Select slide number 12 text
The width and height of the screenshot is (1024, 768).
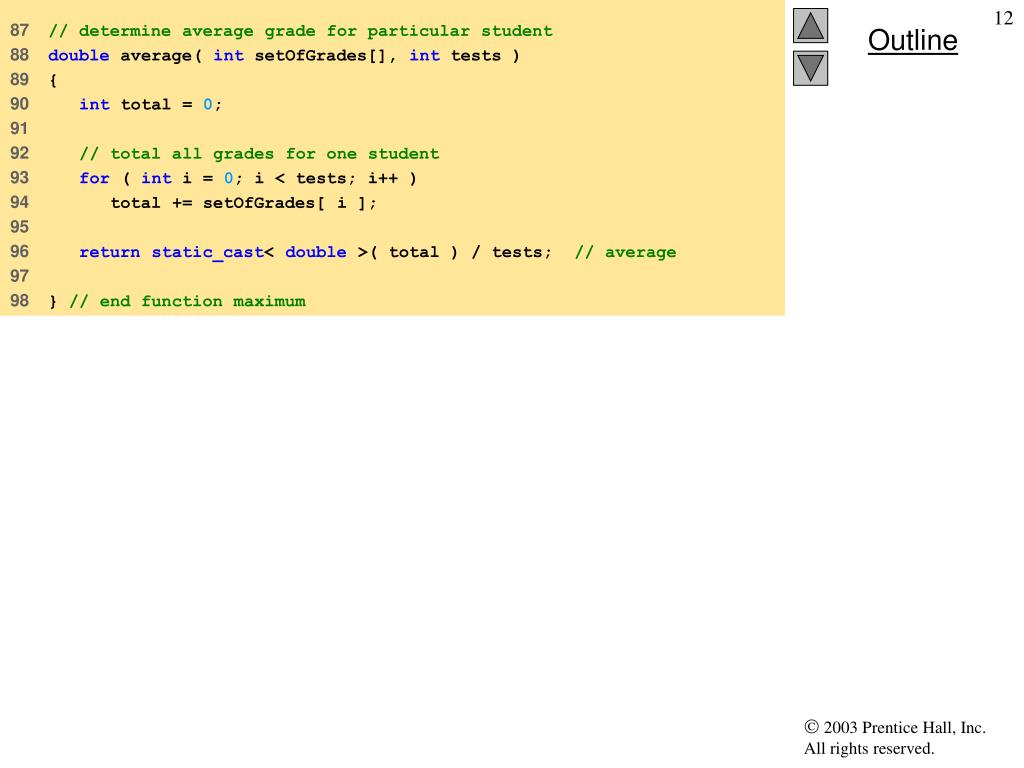click(x=1003, y=18)
